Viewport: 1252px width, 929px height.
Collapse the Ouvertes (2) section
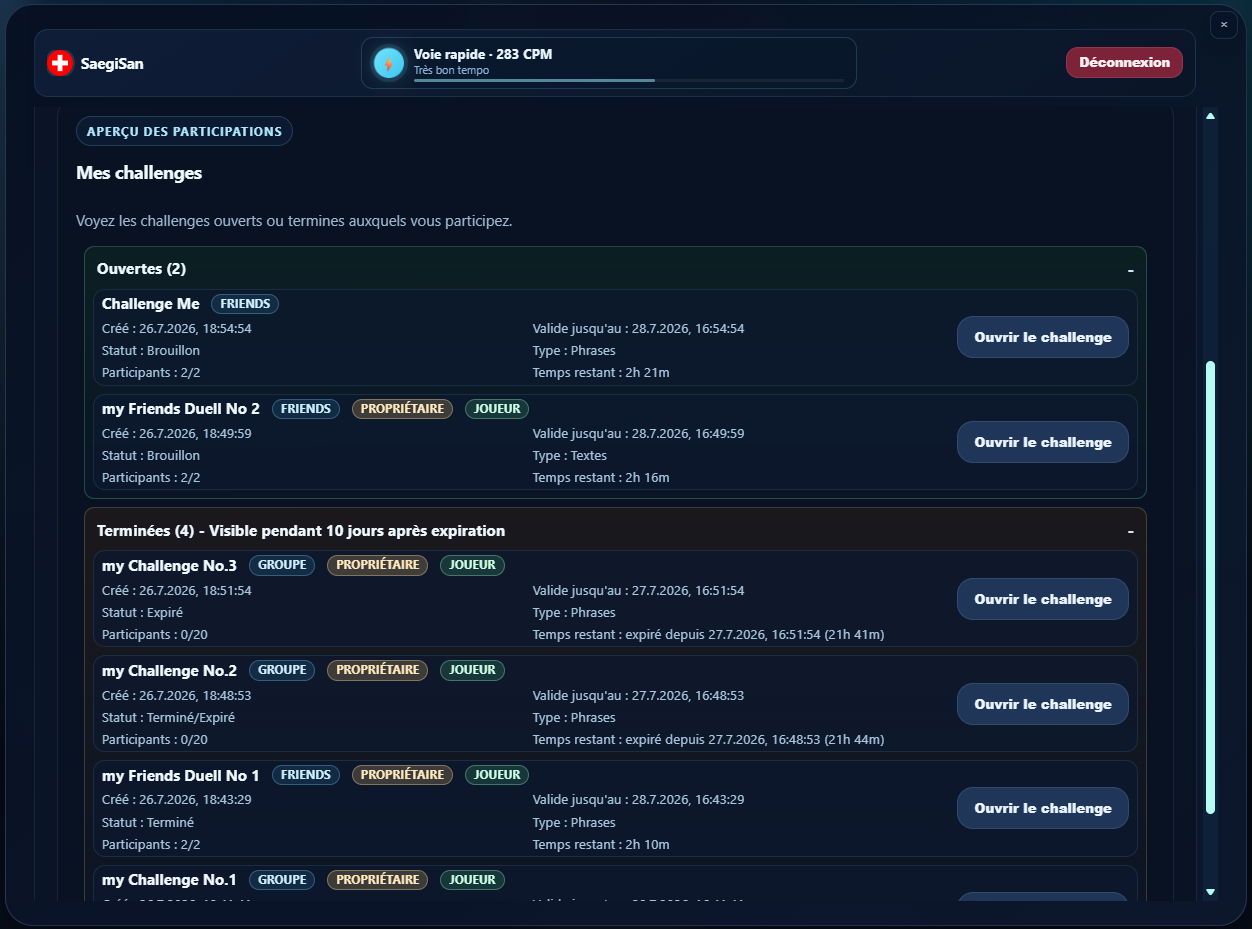1130,270
